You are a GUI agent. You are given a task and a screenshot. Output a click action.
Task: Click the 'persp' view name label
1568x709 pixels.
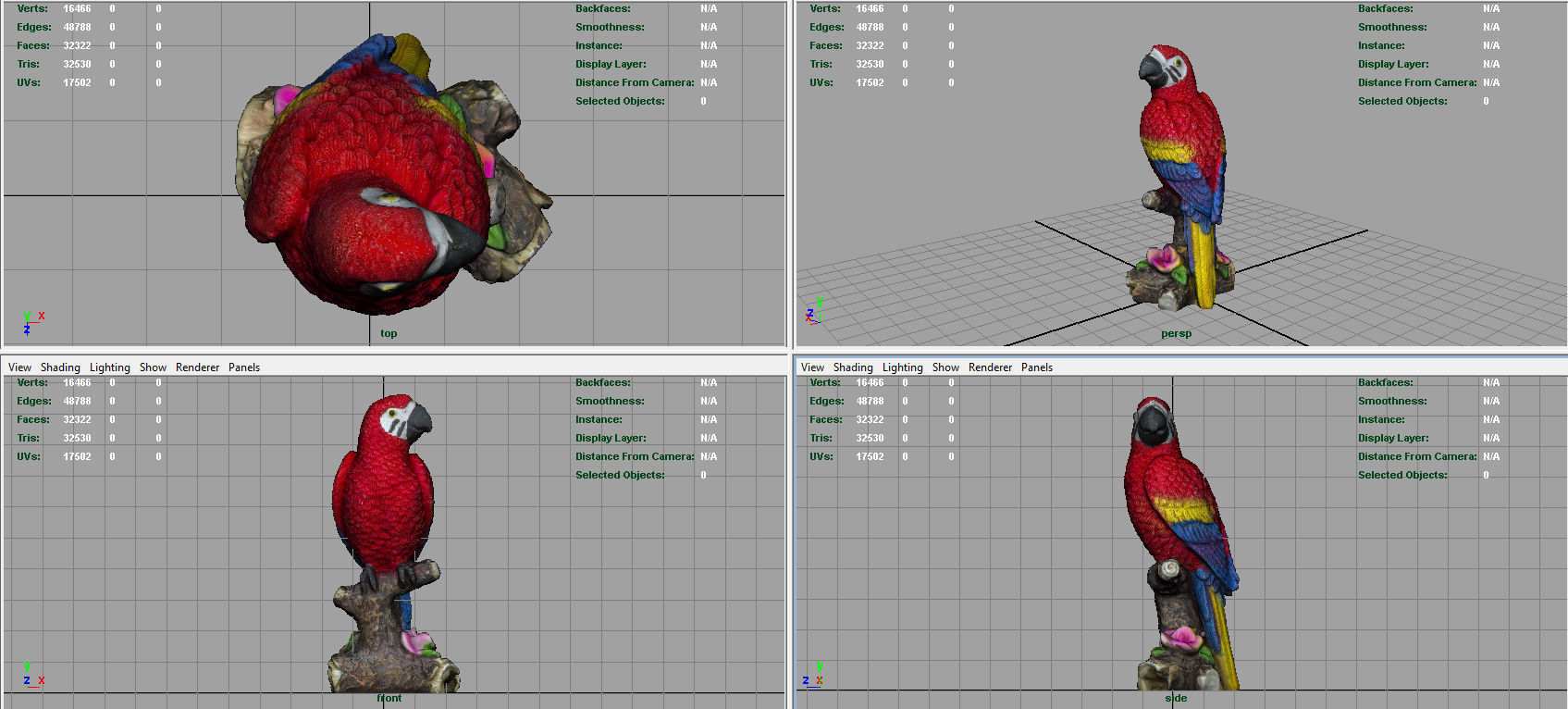click(1176, 333)
